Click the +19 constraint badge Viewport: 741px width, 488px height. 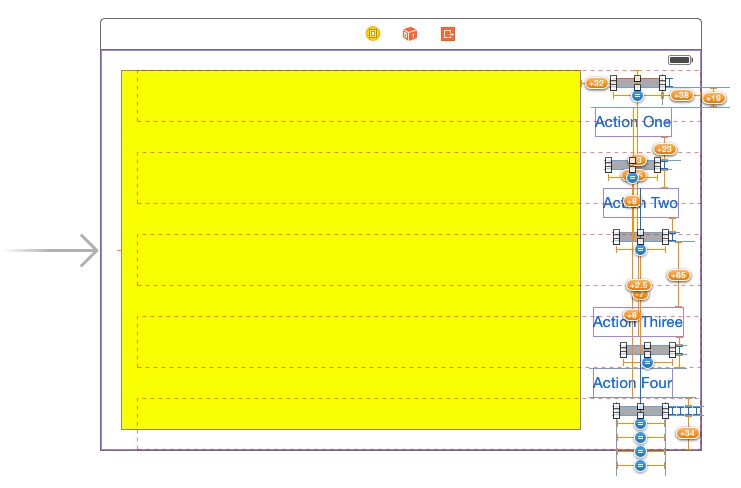(714, 98)
